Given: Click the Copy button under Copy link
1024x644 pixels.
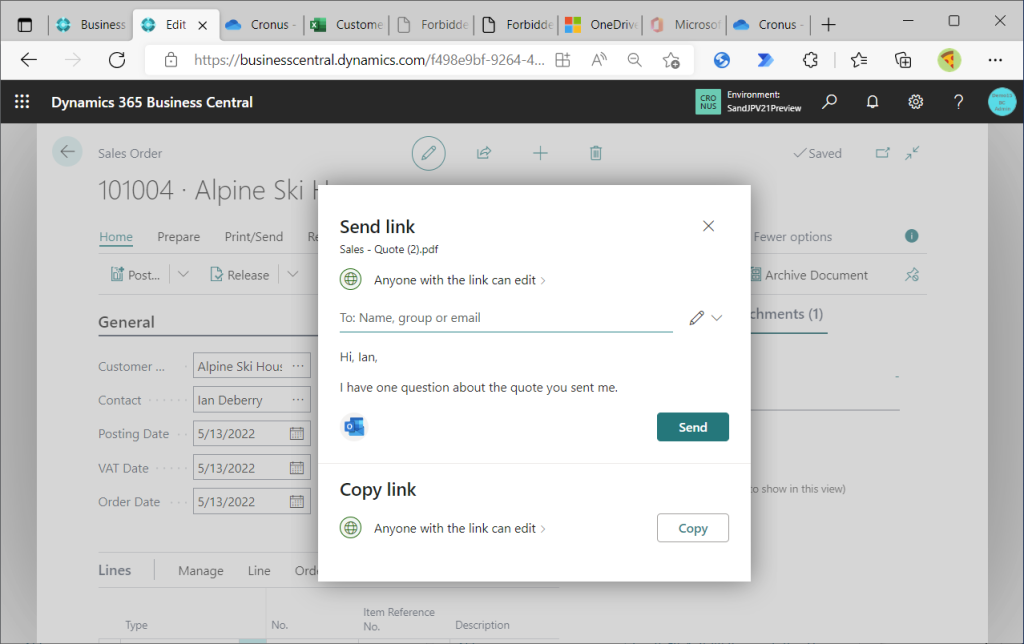Looking at the screenshot, I should pos(692,528).
